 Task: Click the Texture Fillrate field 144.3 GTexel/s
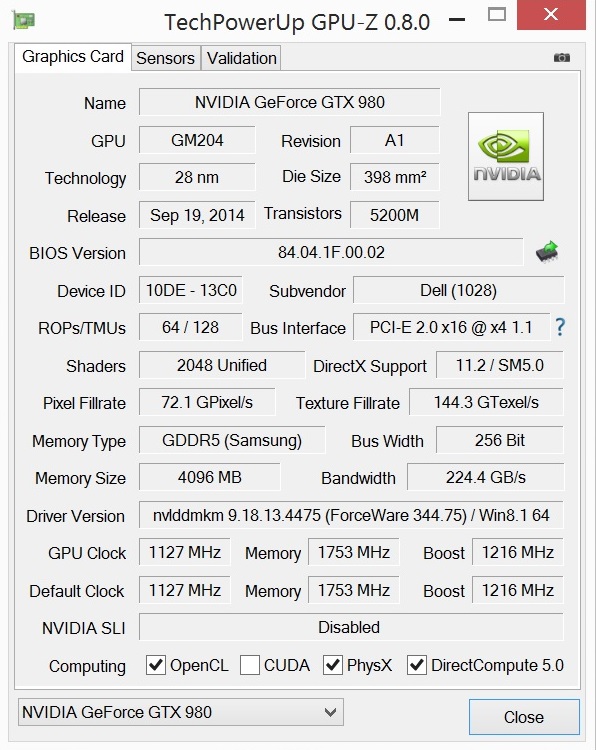click(486, 402)
